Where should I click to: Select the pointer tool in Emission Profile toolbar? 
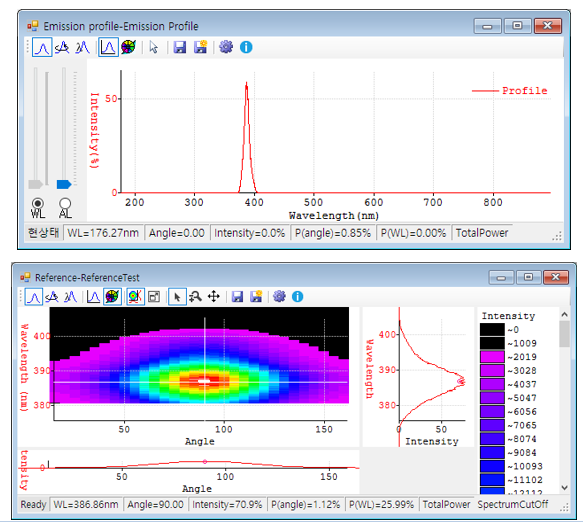click(153, 47)
